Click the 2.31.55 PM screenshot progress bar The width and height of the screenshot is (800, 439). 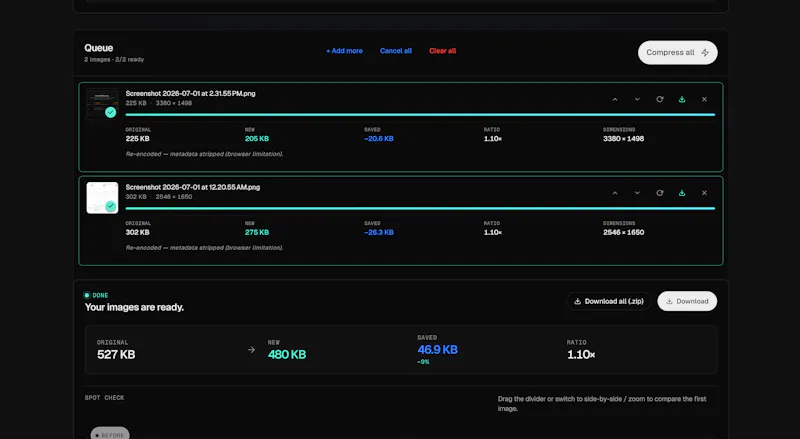click(x=420, y=115)
